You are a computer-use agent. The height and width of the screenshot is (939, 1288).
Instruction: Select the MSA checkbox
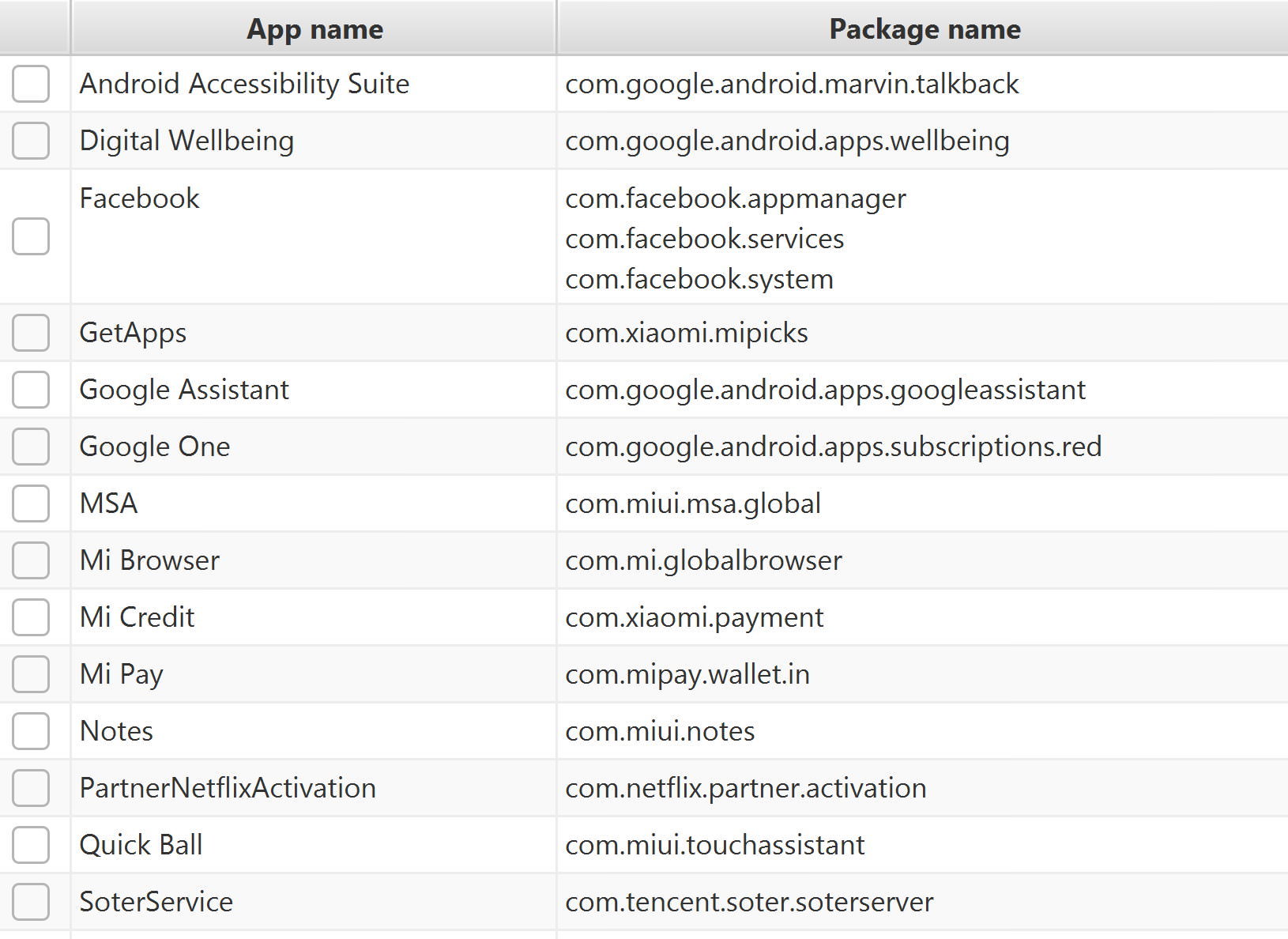click(31, 503)
